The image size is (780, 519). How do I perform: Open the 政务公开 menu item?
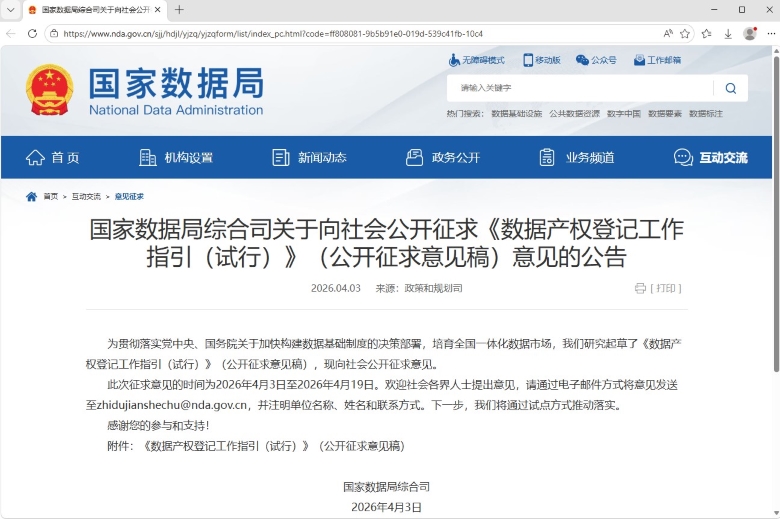[443, 157]
